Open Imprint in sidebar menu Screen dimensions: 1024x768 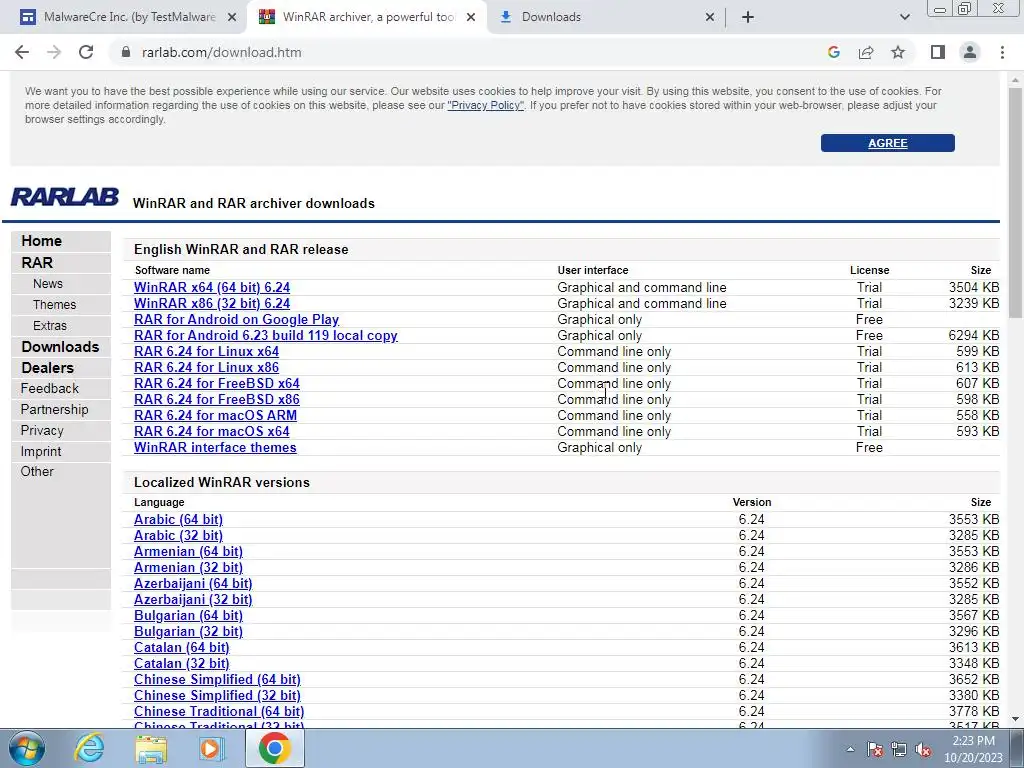(40, 451)
